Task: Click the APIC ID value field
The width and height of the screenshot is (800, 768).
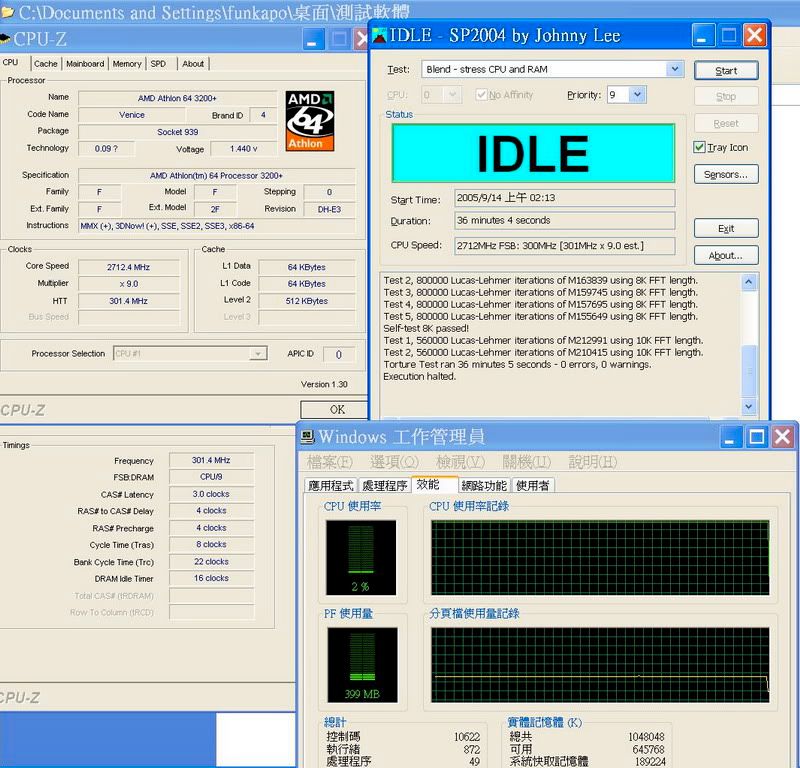Action: 339,354
